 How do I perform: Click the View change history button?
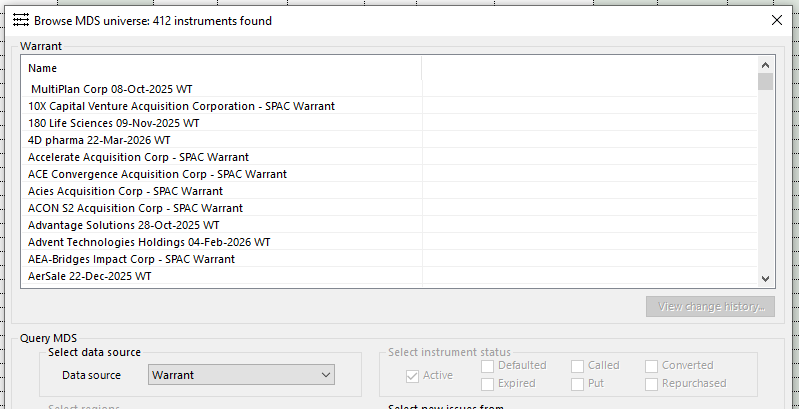(710, 307)
